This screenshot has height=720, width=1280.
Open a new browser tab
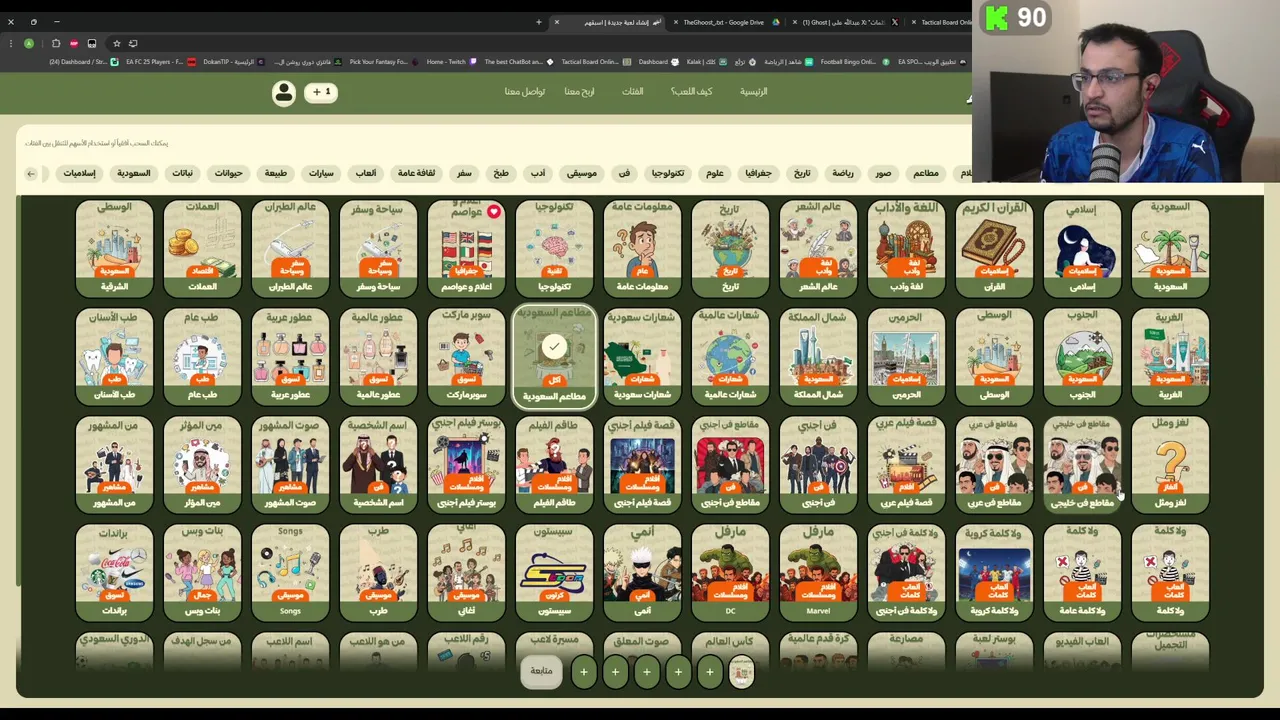(538, 22)
